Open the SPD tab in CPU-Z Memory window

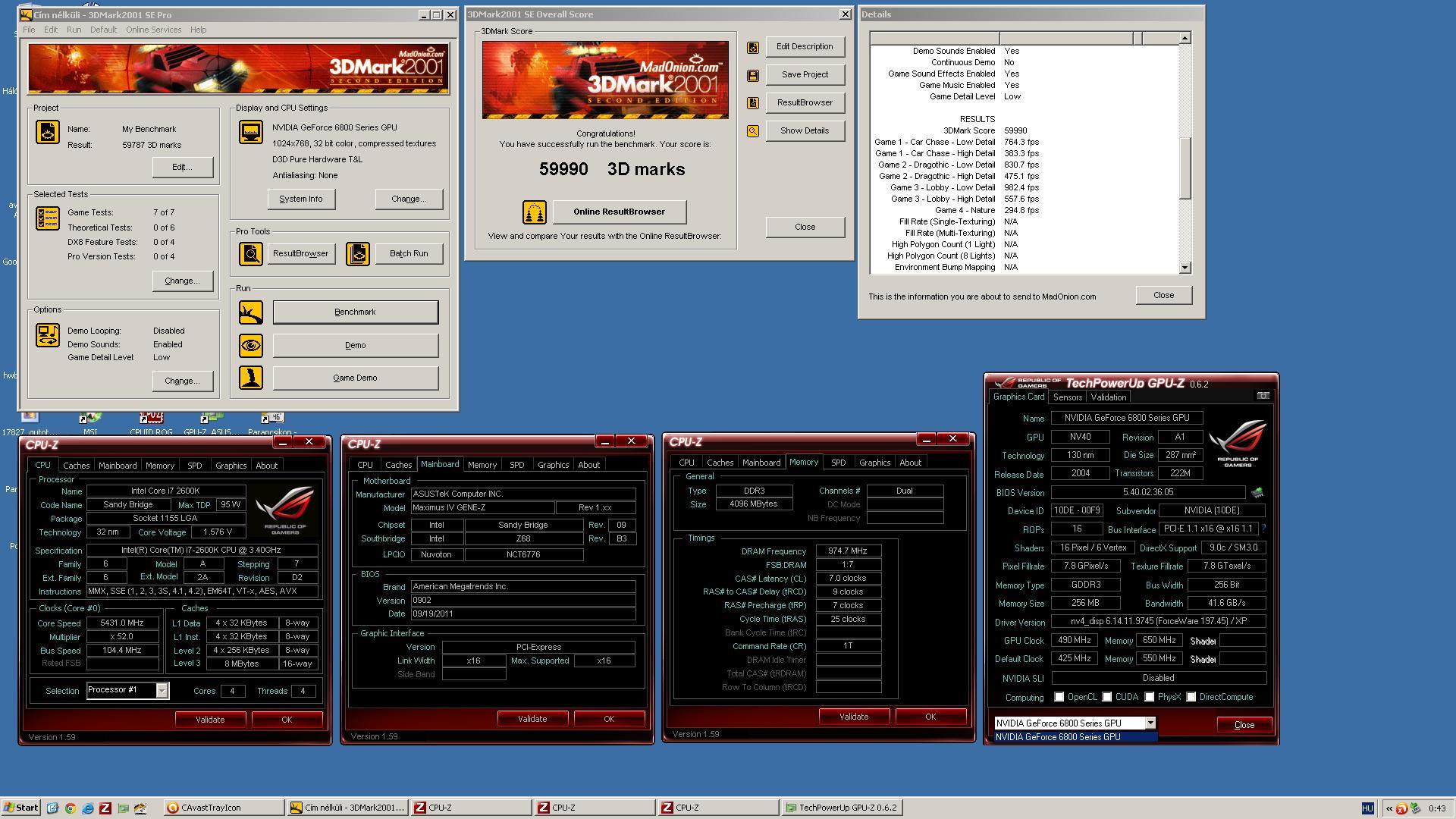[x=838, y=463]
